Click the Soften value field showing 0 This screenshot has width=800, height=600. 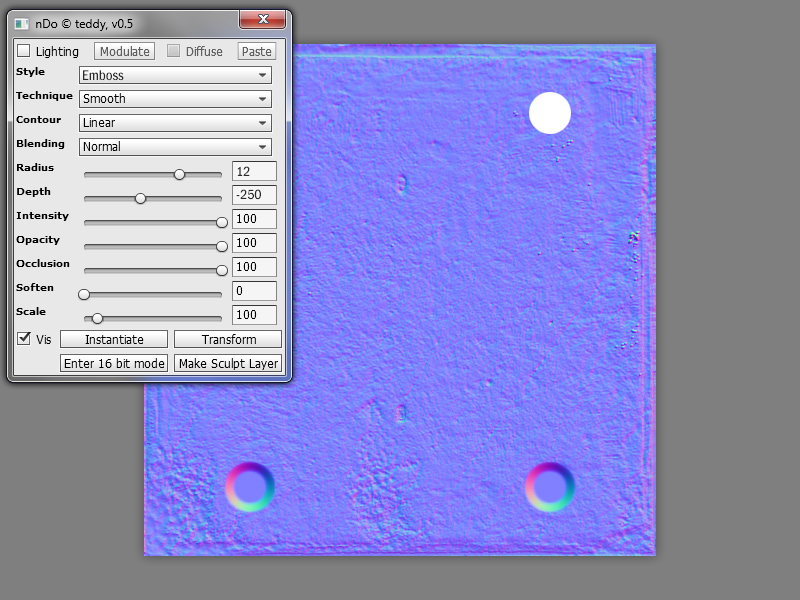pyautogui.click(x=255, y=291)
